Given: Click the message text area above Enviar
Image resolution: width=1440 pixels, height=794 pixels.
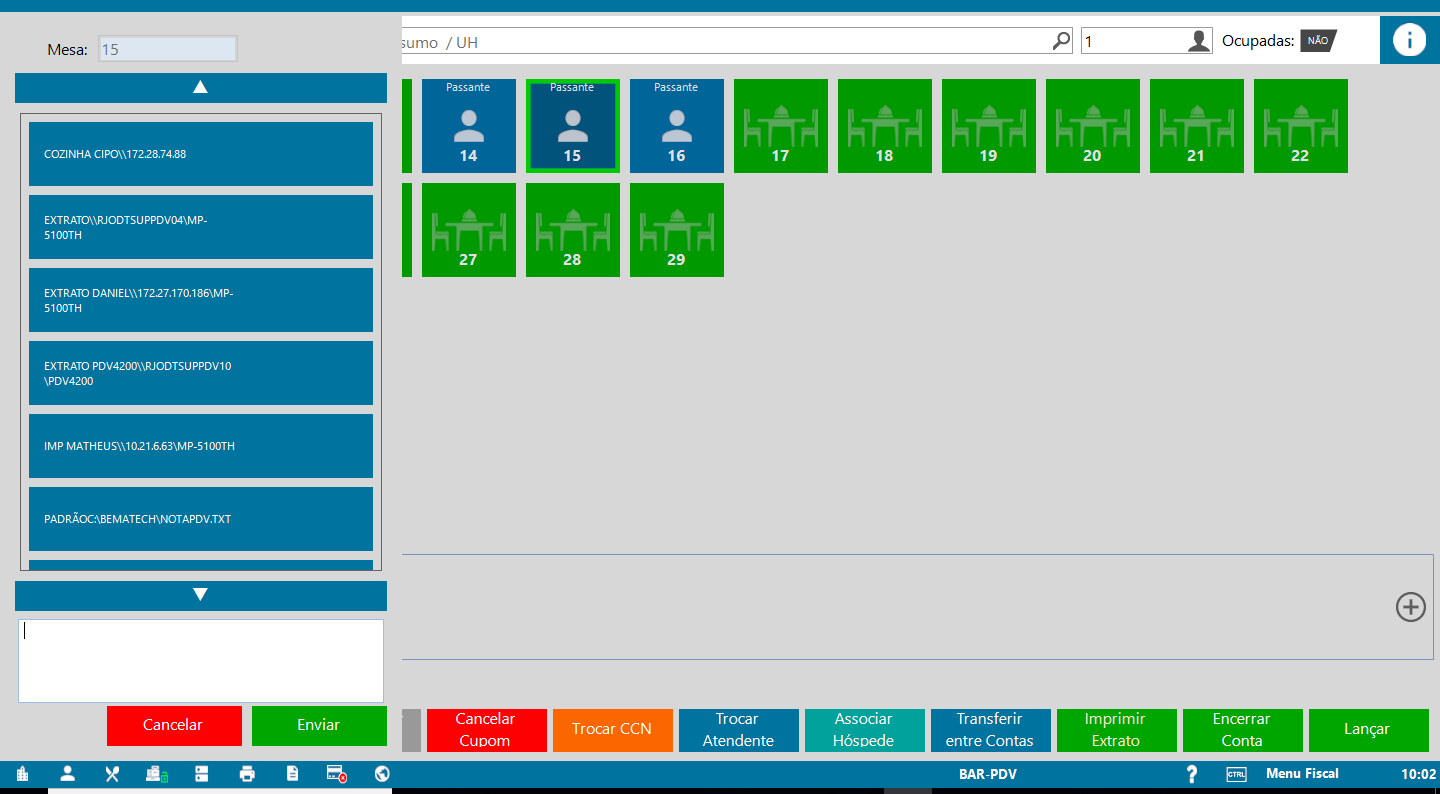Looking at the screenshot, I should tap(201, 661).
